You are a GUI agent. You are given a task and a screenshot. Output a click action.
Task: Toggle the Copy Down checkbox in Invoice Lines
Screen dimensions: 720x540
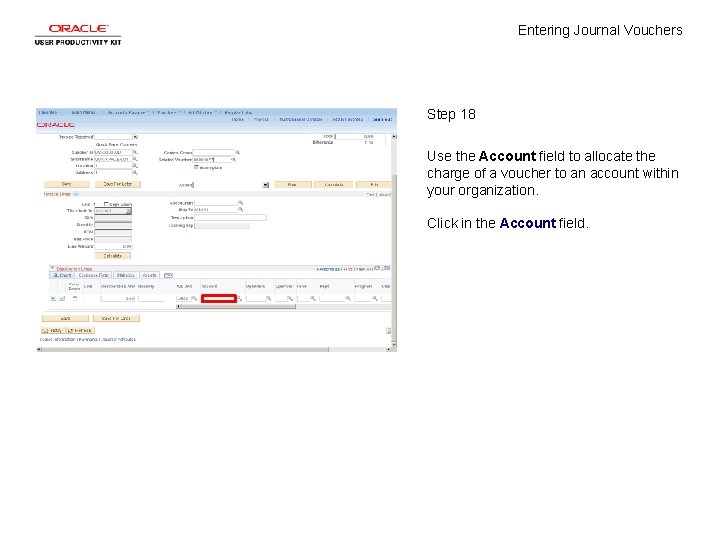click(106, 204)
